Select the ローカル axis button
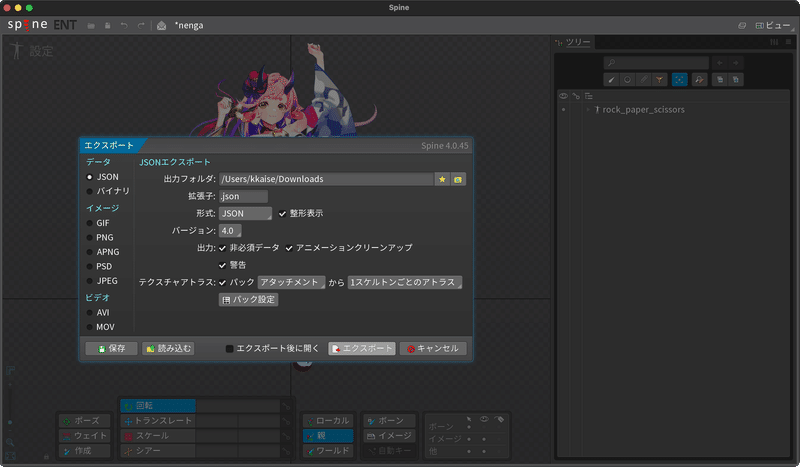This screenshot has width=800, height=467. click(328, 421)
